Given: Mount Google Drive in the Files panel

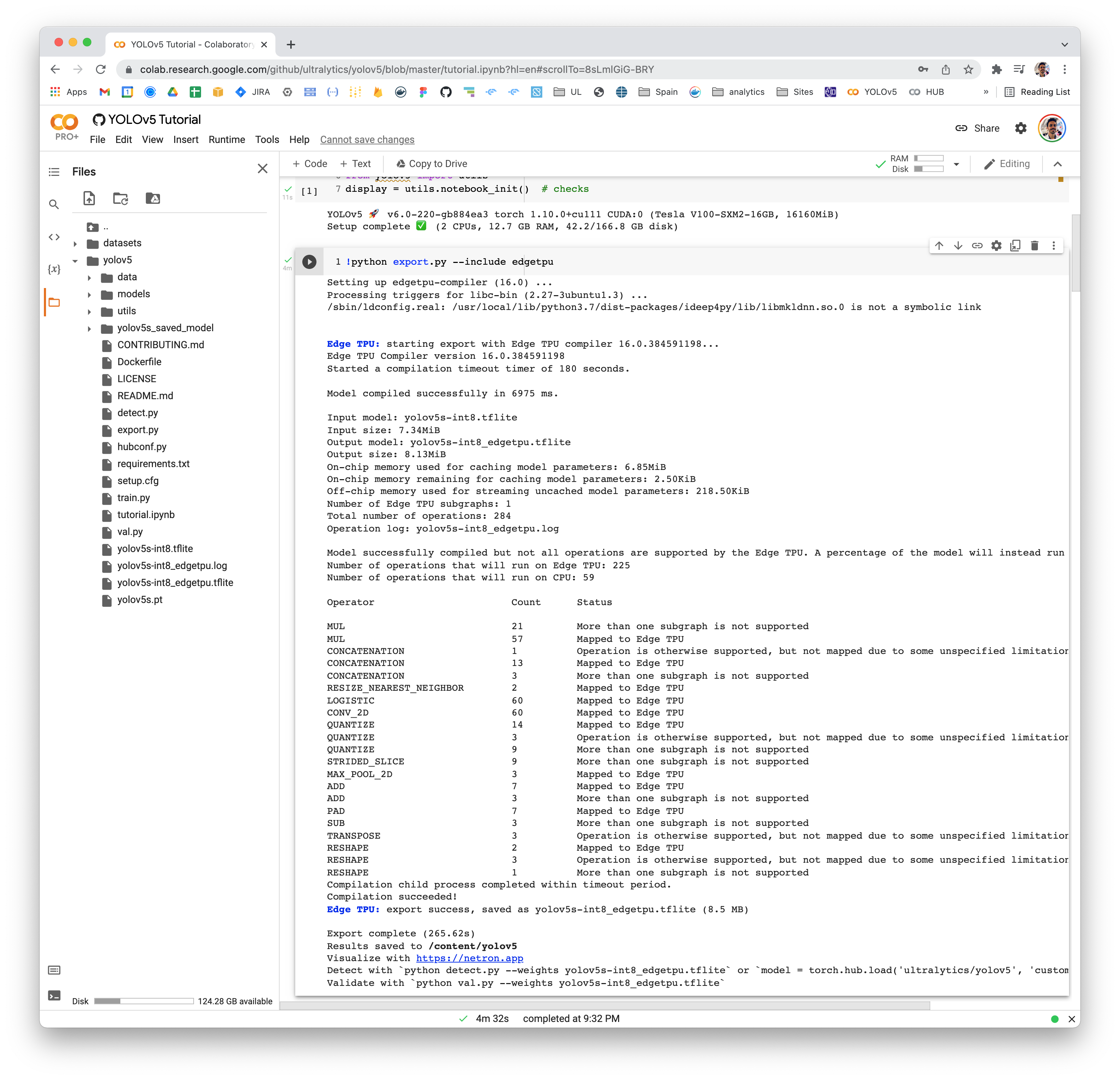Looking at the screenshot, I should coord(153,198).
